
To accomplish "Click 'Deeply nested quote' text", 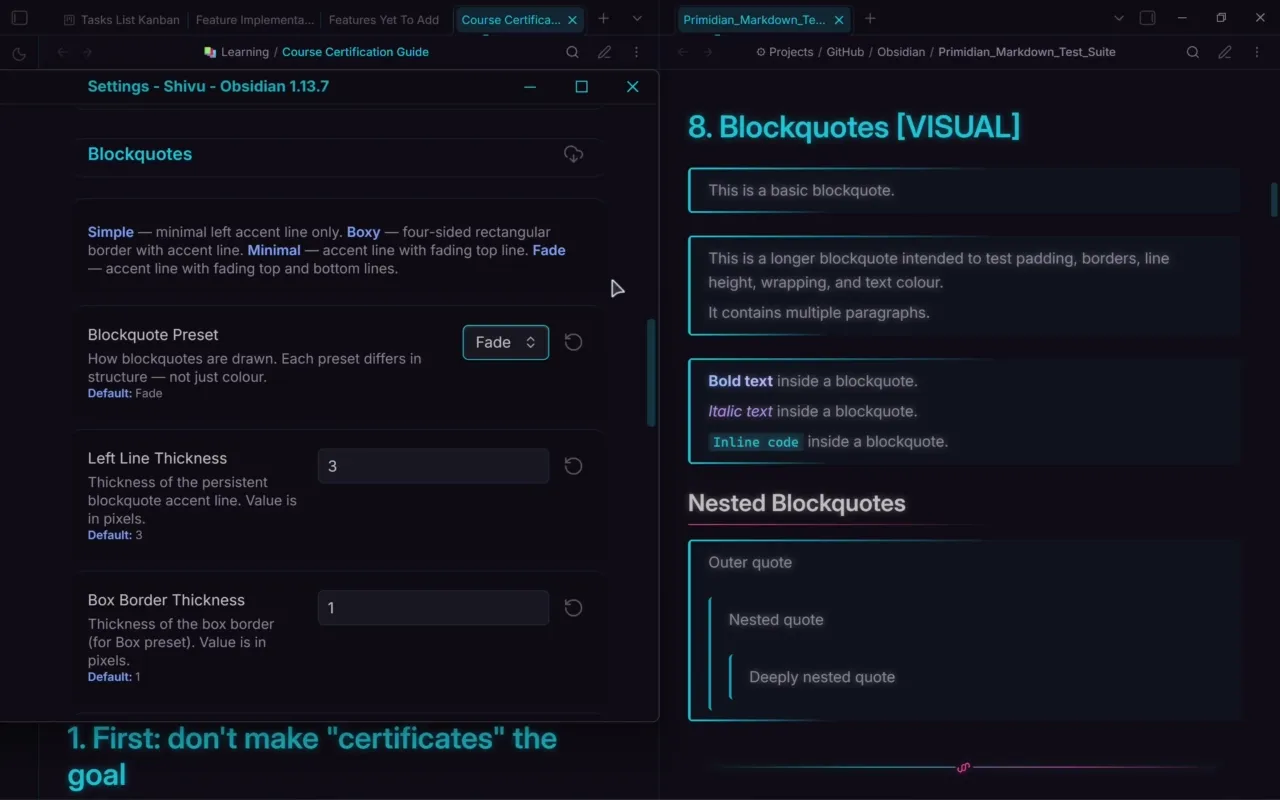I will coord(822,677).
